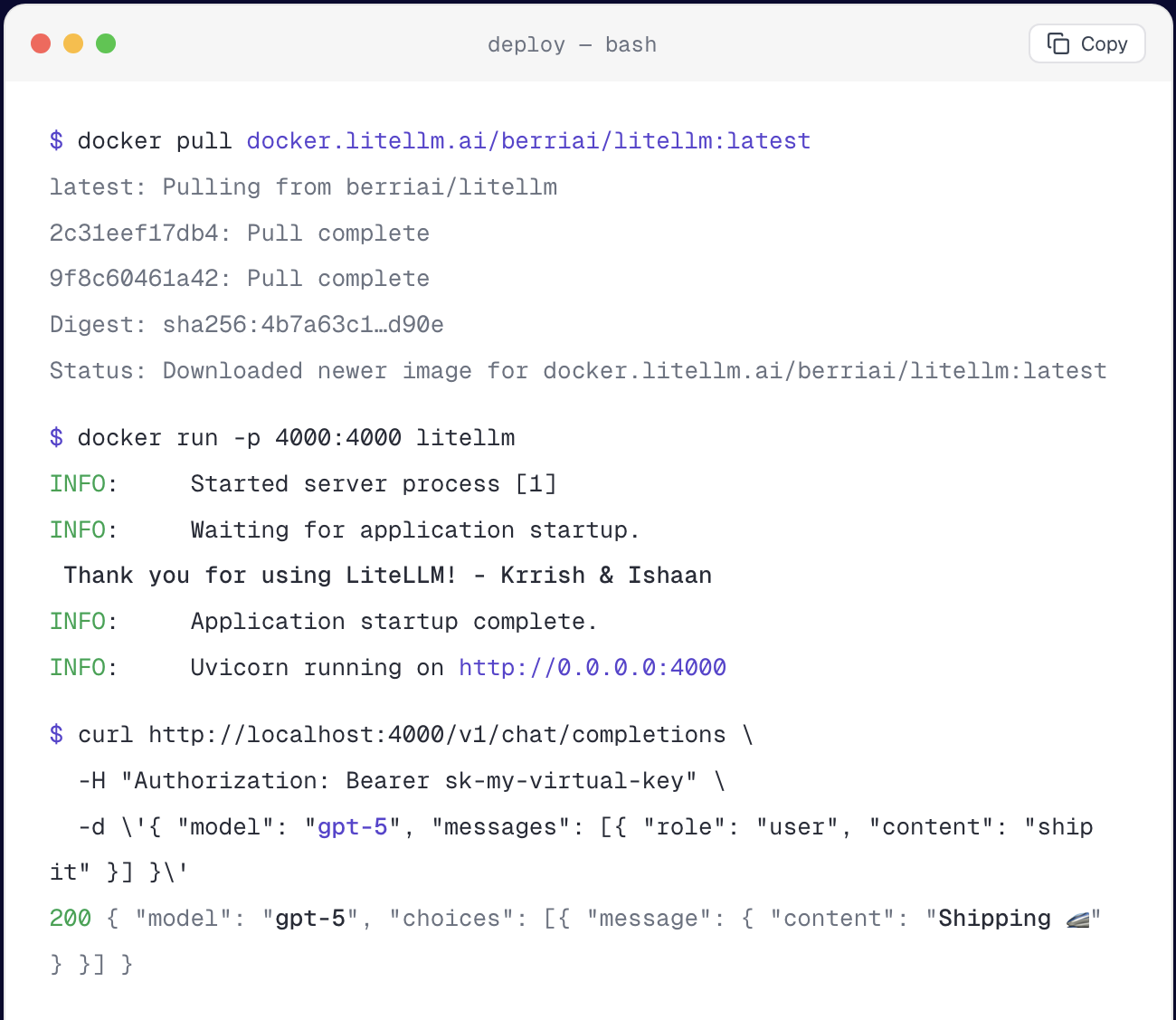Click the green maximize window dot
This screenshot has height=1020, width=1176.
pos(106,43)
